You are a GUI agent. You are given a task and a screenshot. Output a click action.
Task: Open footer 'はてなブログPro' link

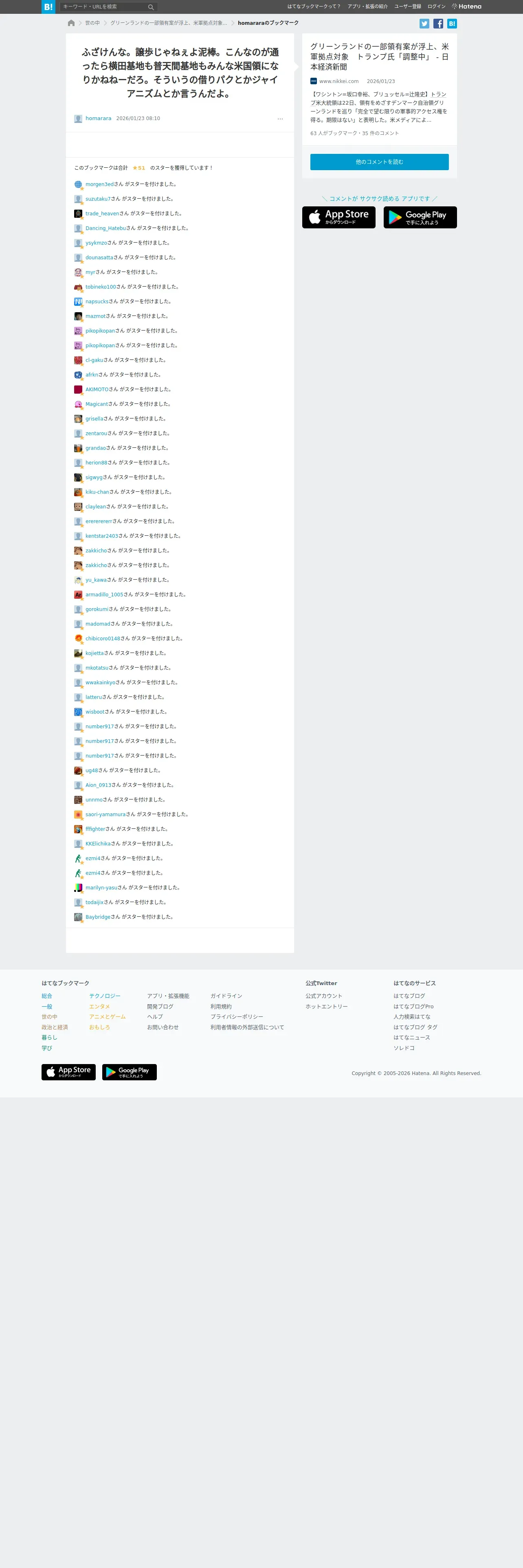pos(413,1007)
